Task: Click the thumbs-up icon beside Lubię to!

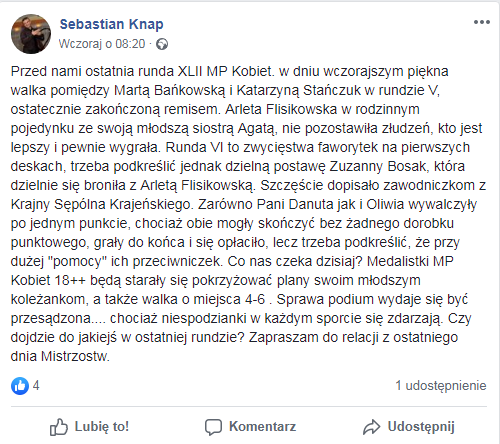Action: 59,427
